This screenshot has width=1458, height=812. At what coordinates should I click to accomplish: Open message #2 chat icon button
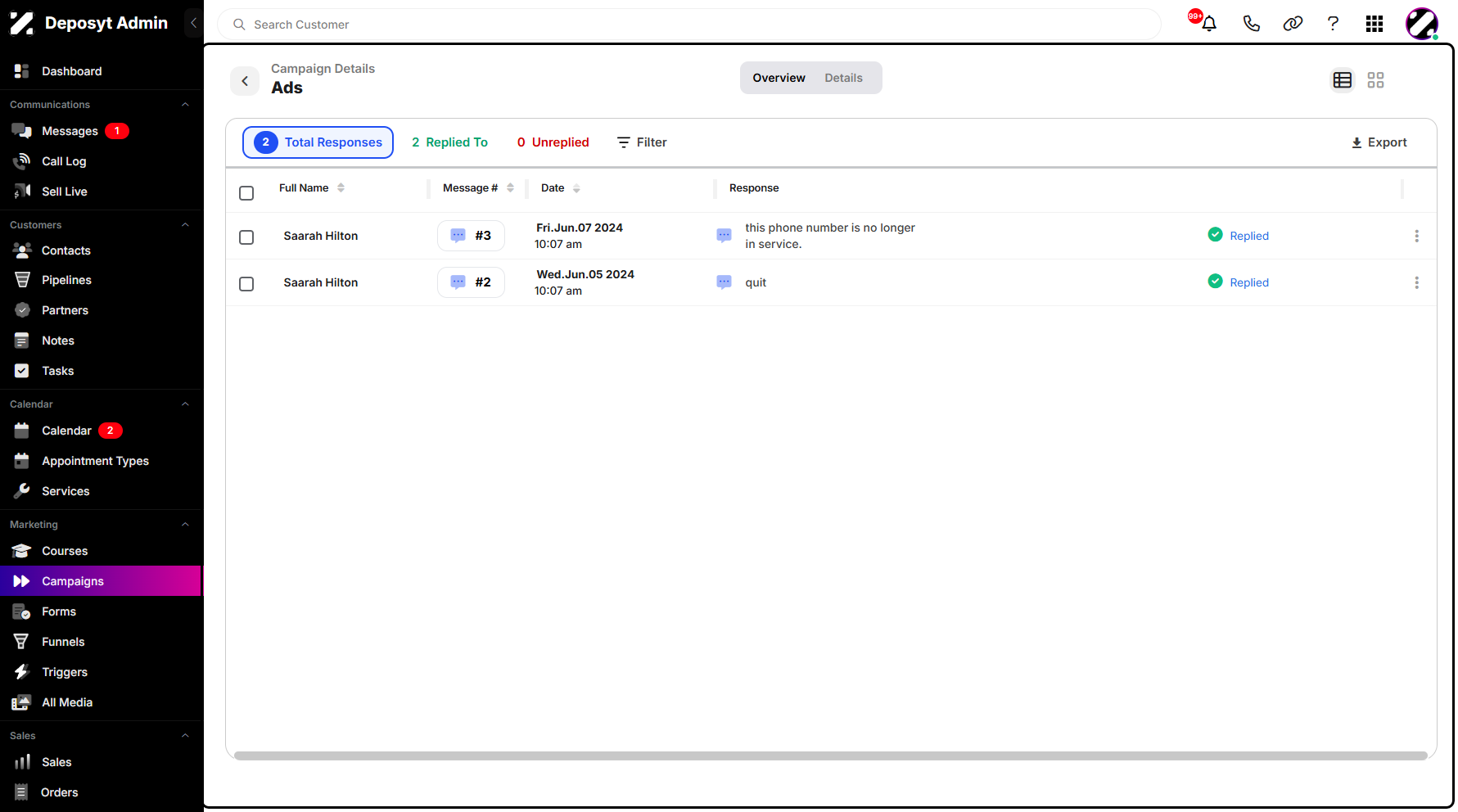coord(471,282)
